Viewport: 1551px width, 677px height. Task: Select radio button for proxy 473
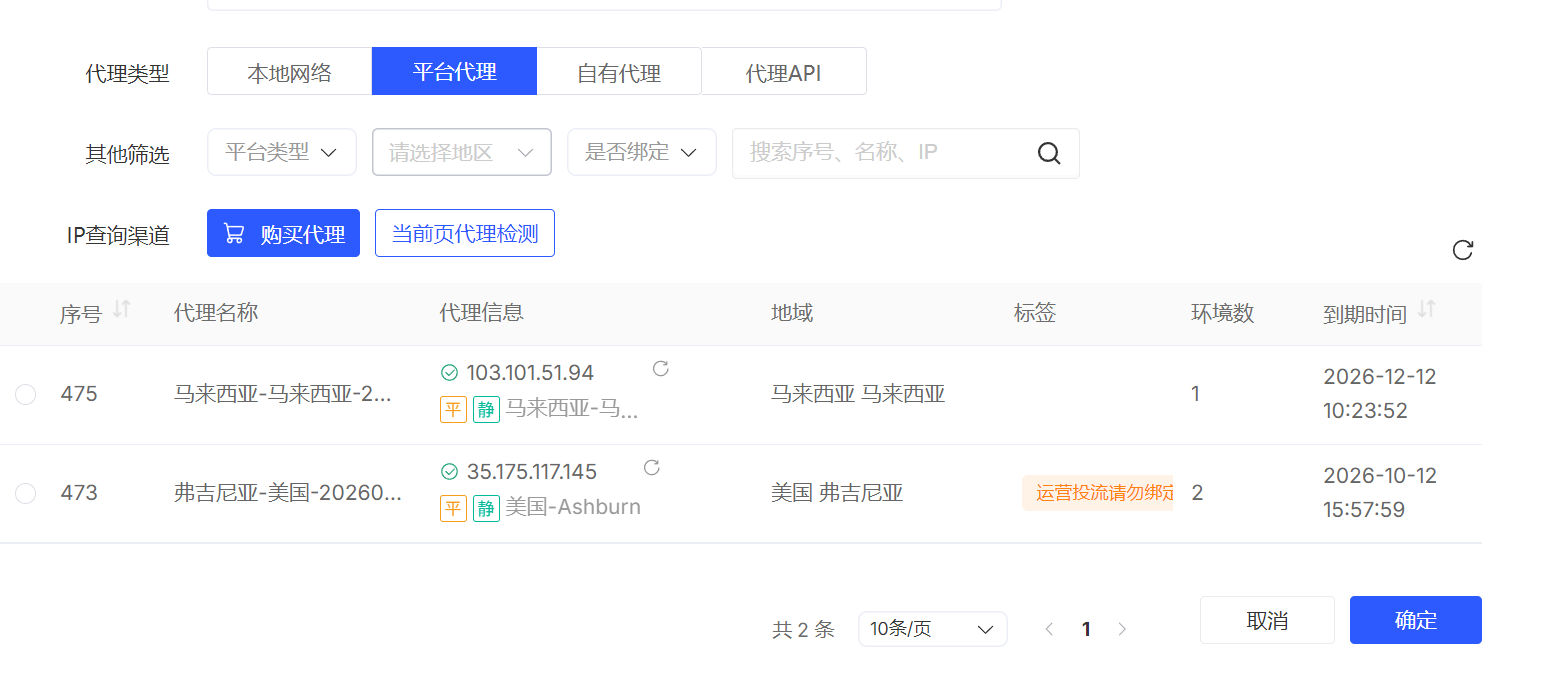coord(25,493)
